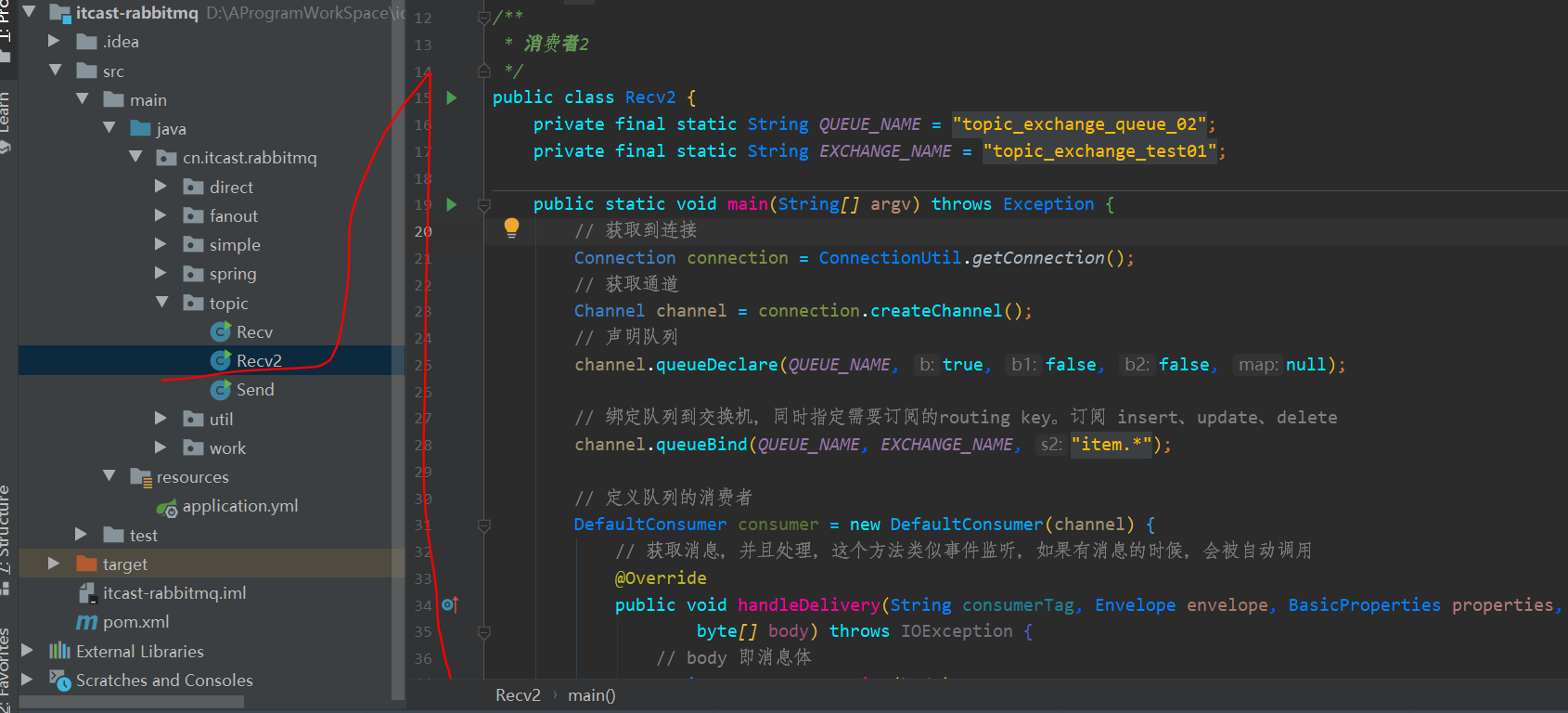The image size is (1568, 713).
Task: Expand External Libraries node
Action: click(28, 651)
